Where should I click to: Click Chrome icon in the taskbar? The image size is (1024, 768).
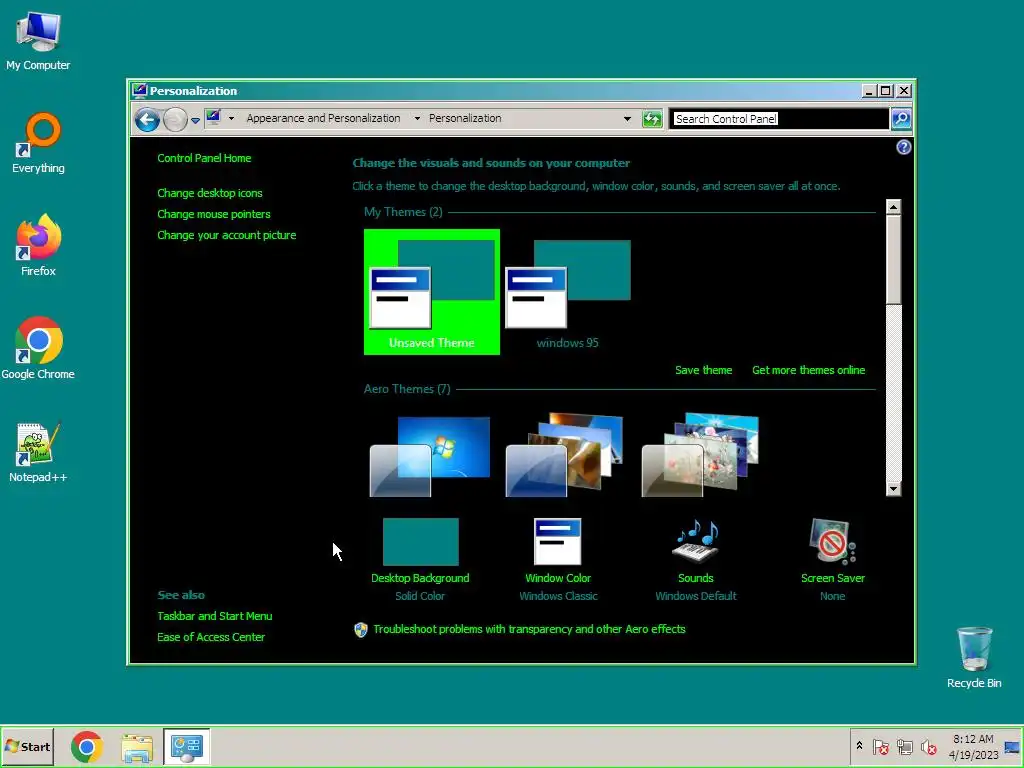tap(87, 747)
